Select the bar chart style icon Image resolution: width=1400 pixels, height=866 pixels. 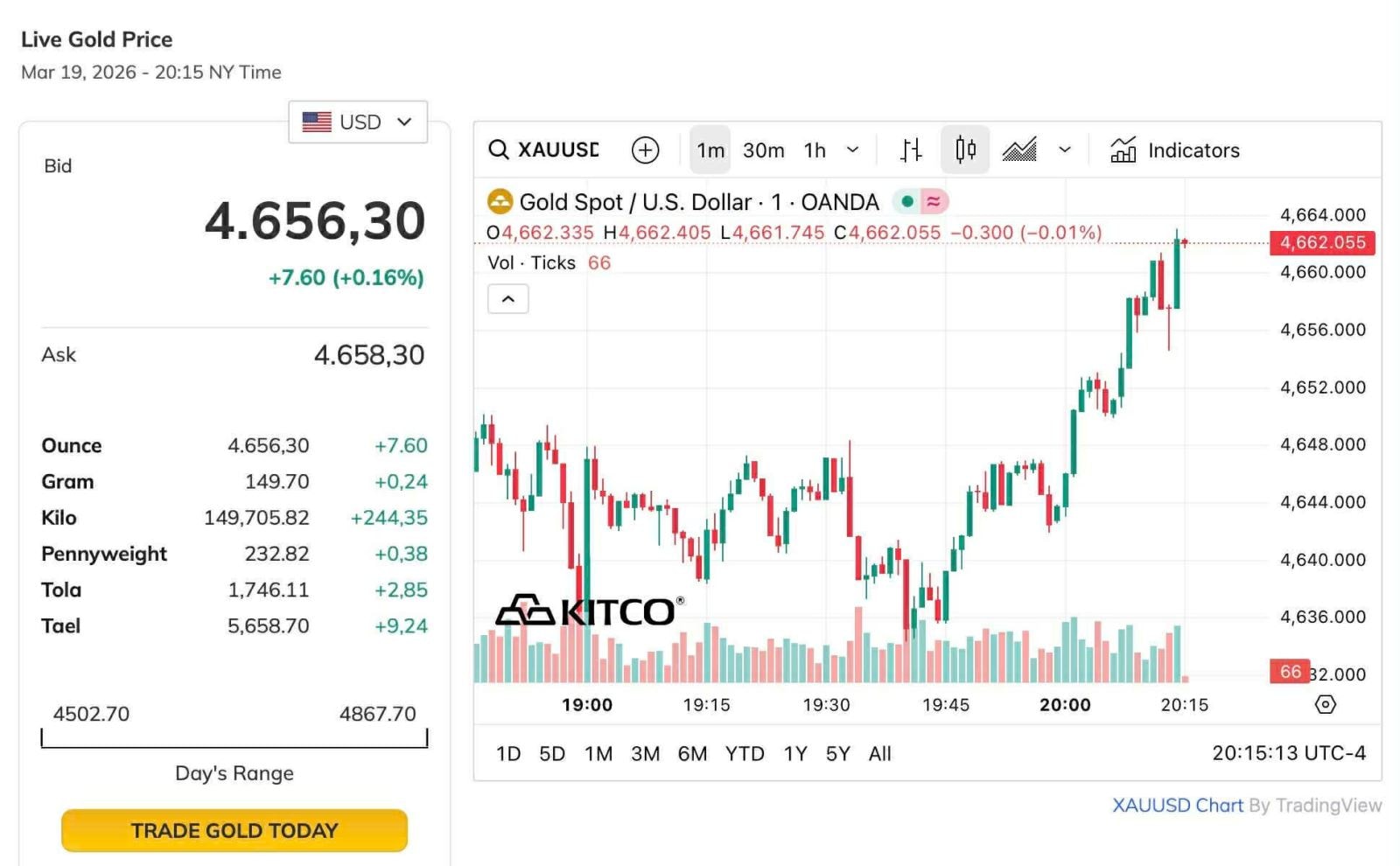click(x=911, y=150)
